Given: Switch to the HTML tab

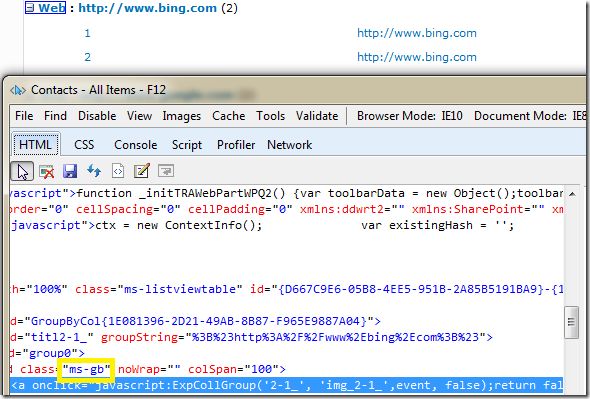Looking at the screenshot, I should click(35, 145).
